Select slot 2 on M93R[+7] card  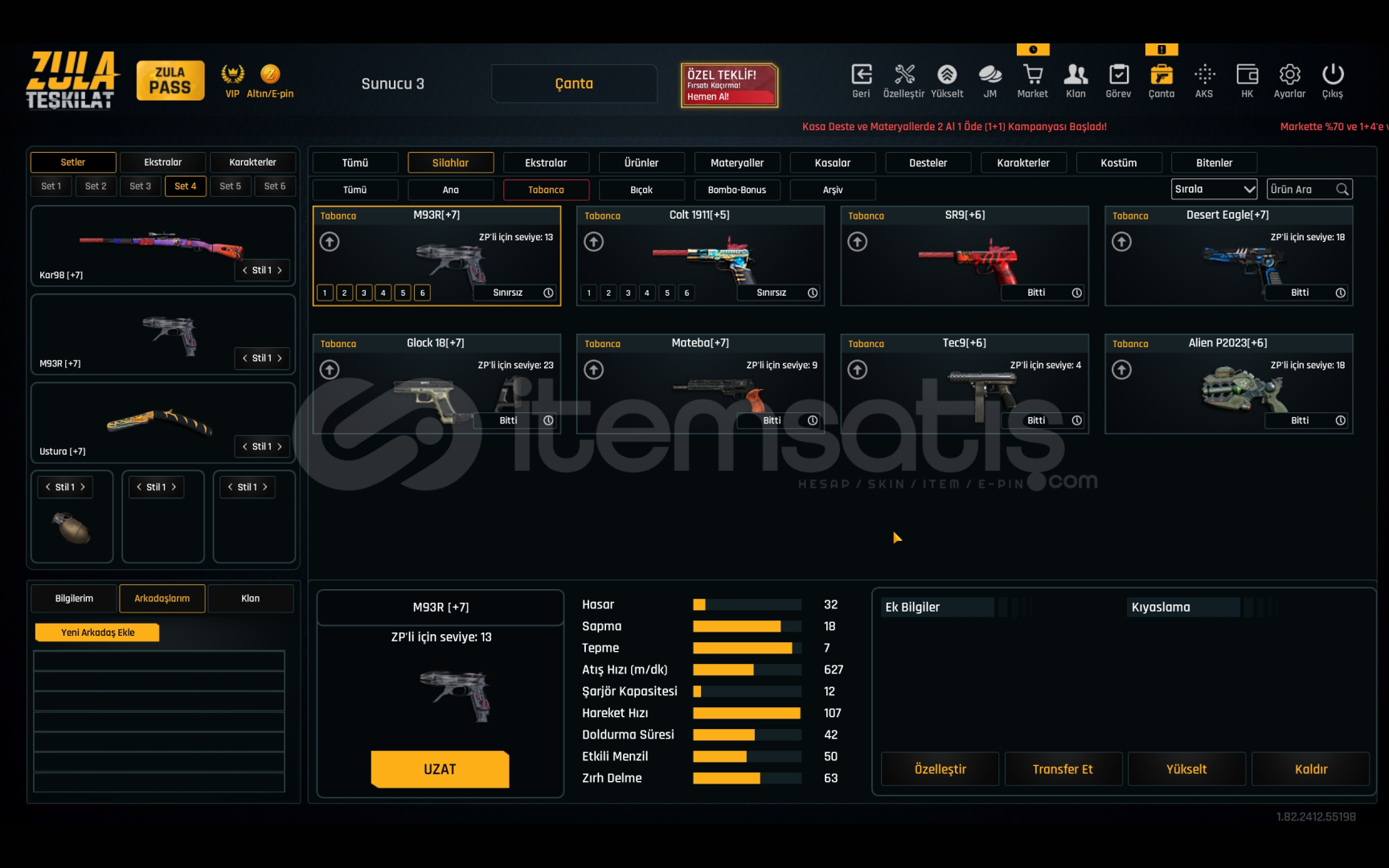345,293
